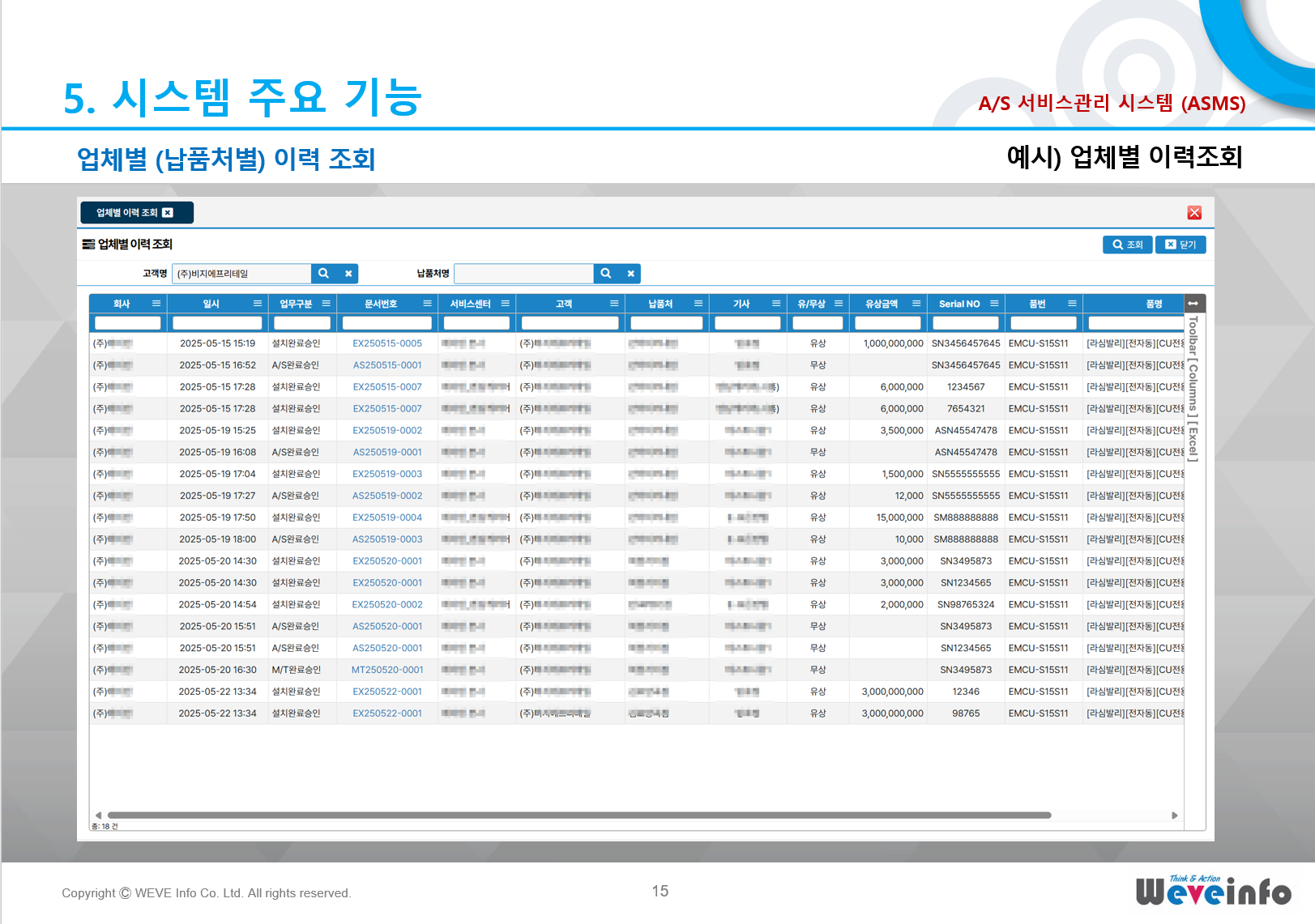Click the 조회 search button
The image size is (1315, 924).
[x=1127, y=245]
